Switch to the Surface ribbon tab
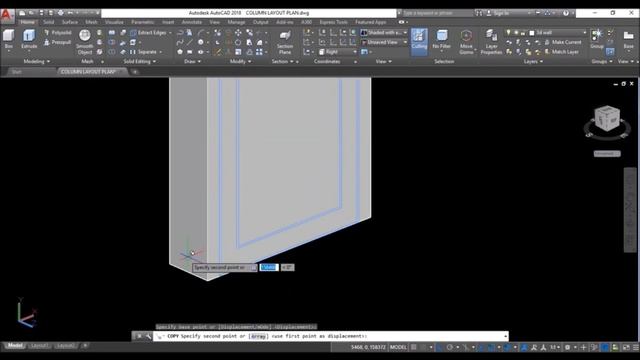Viewport: 640px width, 360px height. point(70,22)
